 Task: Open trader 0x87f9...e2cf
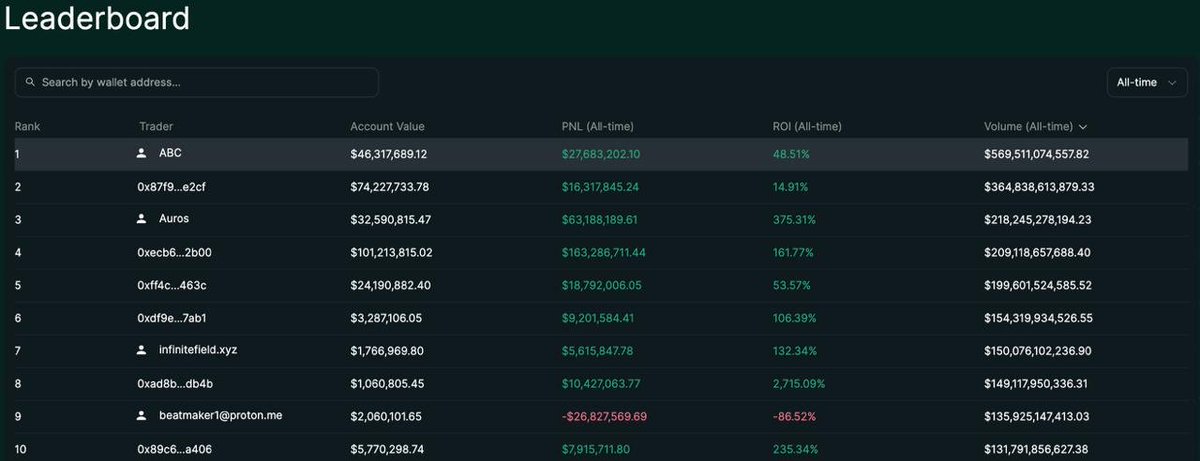click(x=172, y=187)
